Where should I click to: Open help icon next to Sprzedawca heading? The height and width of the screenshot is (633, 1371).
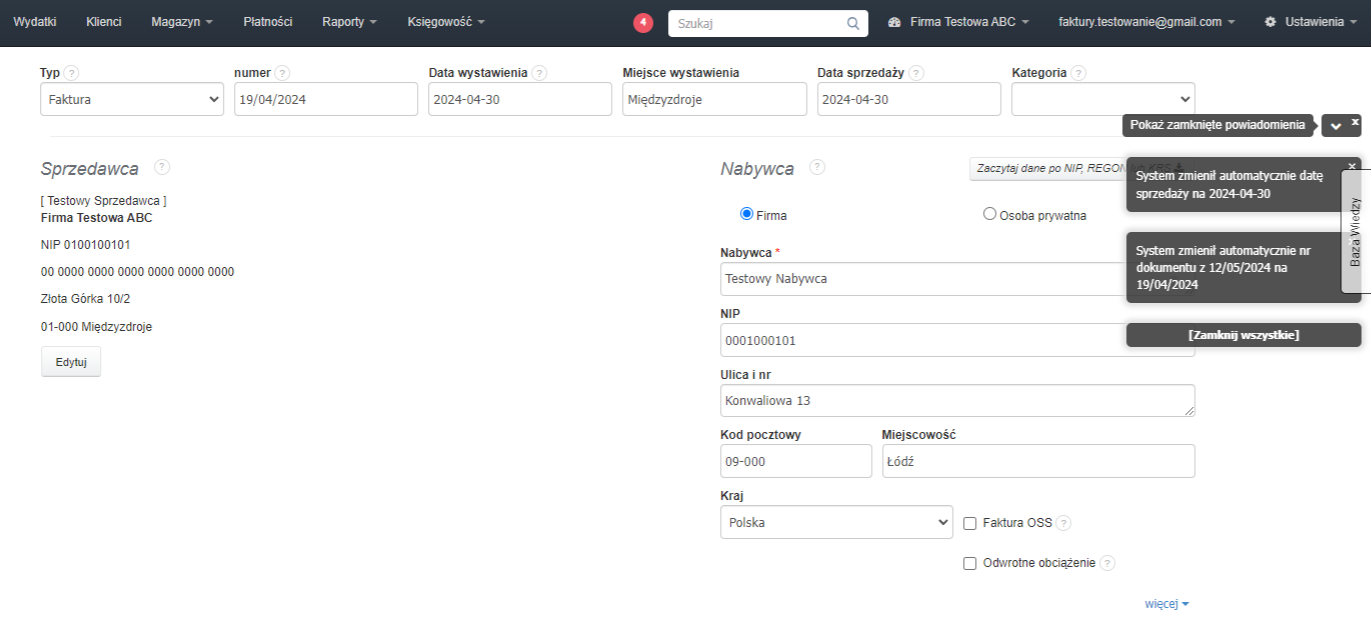tap(162, 167)
